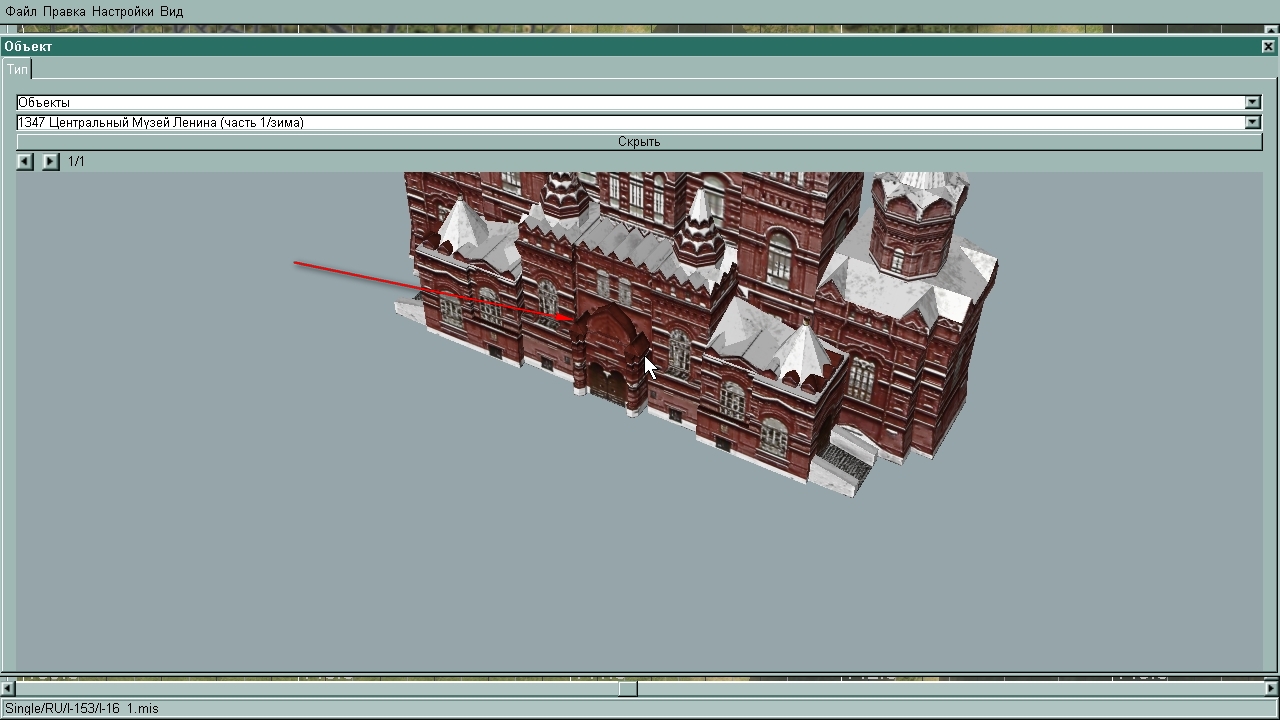Click the mission file path in status bar

tap(82, 708)
